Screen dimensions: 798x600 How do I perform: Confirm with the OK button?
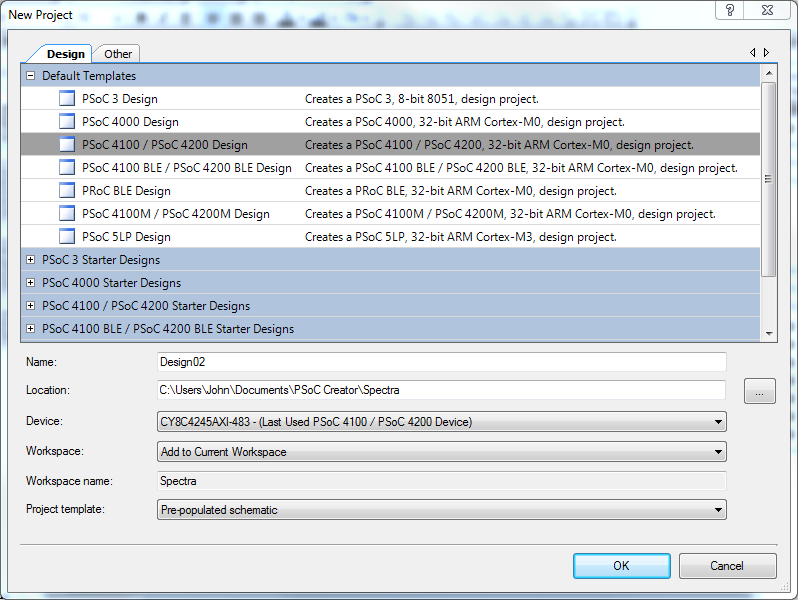pos(621,566)
